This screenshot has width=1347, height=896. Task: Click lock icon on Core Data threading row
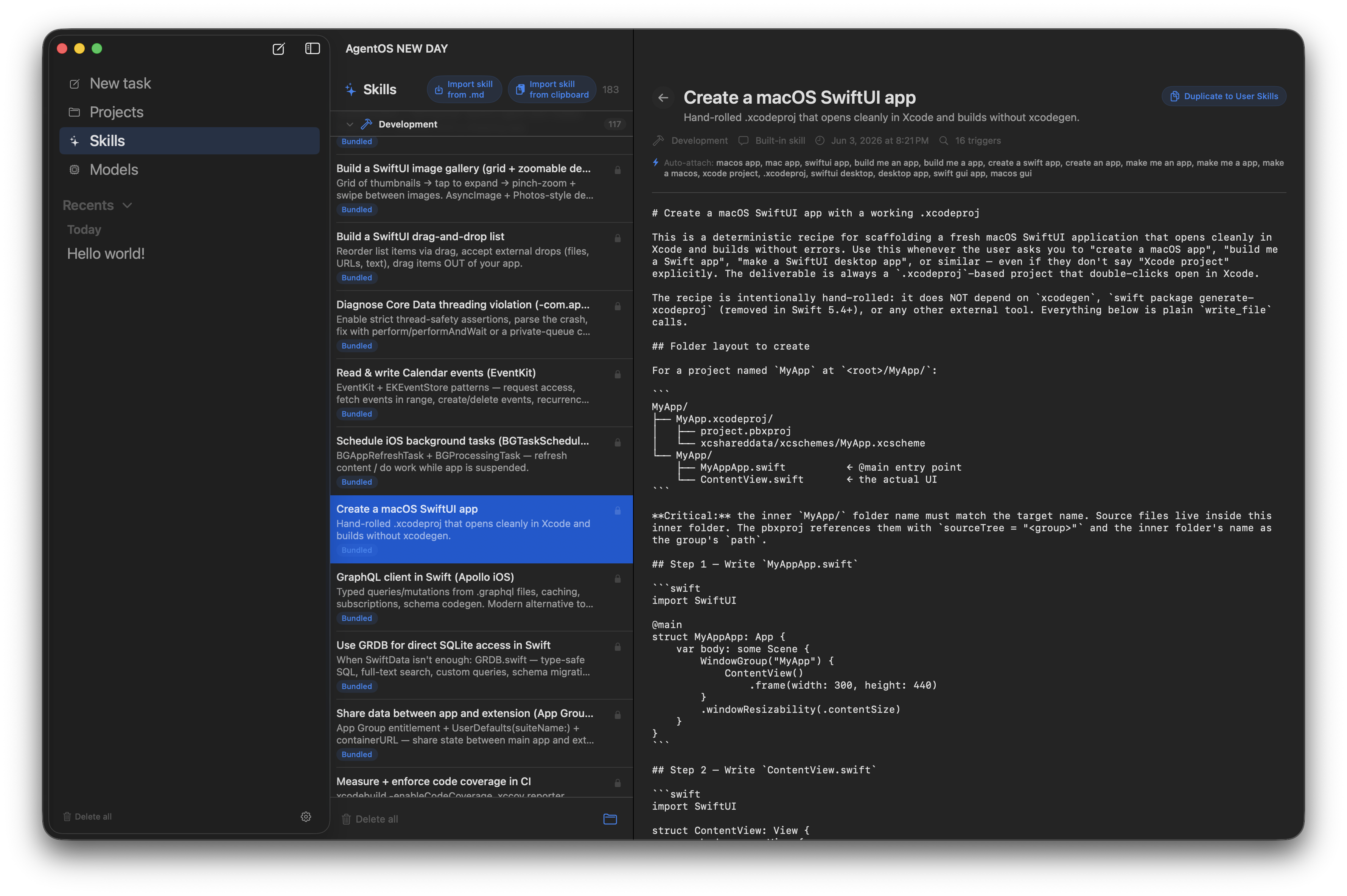[x=618, y=306]
